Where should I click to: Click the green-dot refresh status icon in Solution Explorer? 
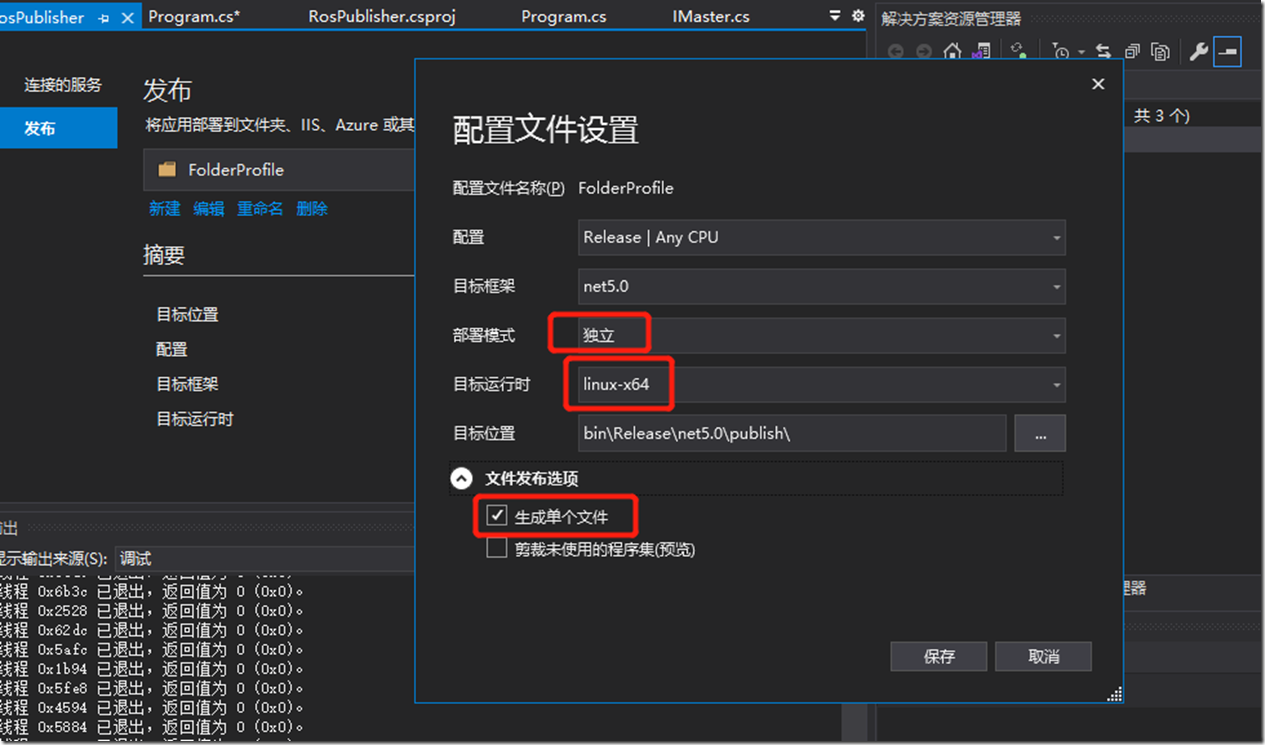[x=1018, y=52]
